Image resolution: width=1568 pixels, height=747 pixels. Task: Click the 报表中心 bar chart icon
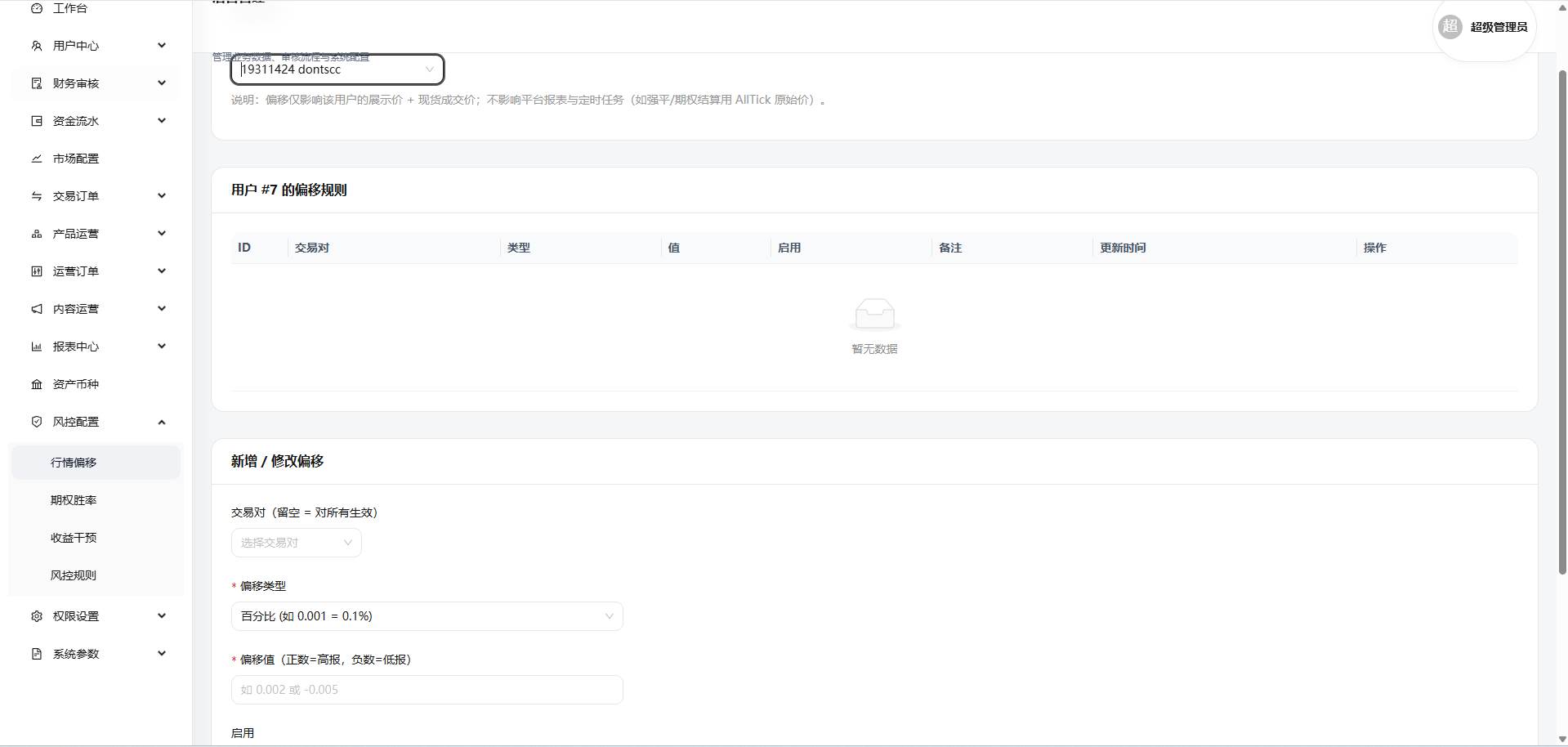click(x=37, y=347)
